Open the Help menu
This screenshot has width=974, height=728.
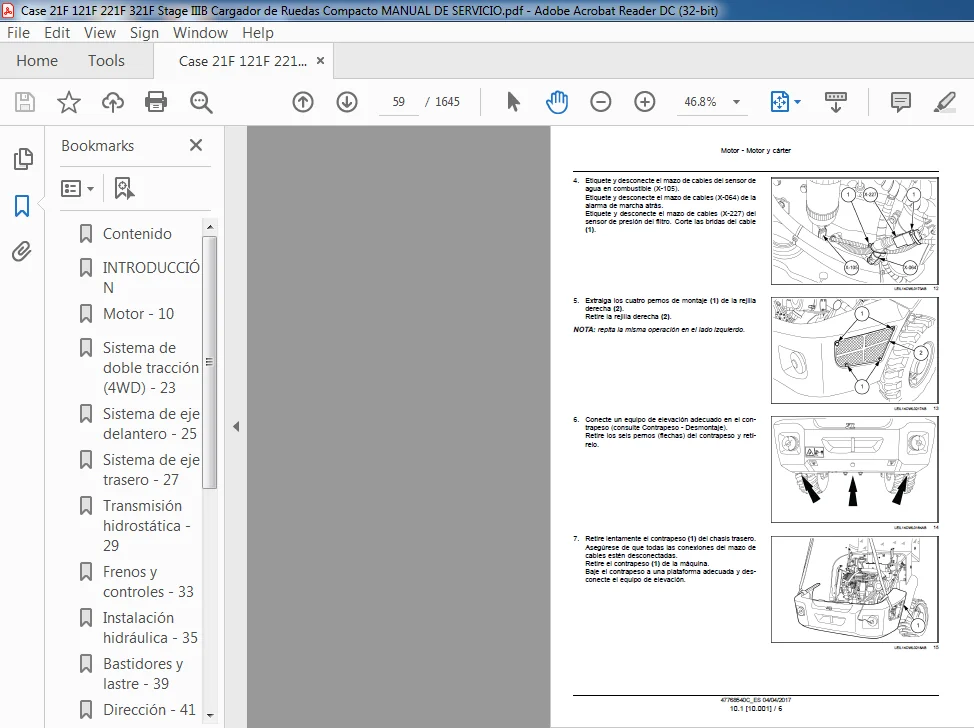[258, 33]
